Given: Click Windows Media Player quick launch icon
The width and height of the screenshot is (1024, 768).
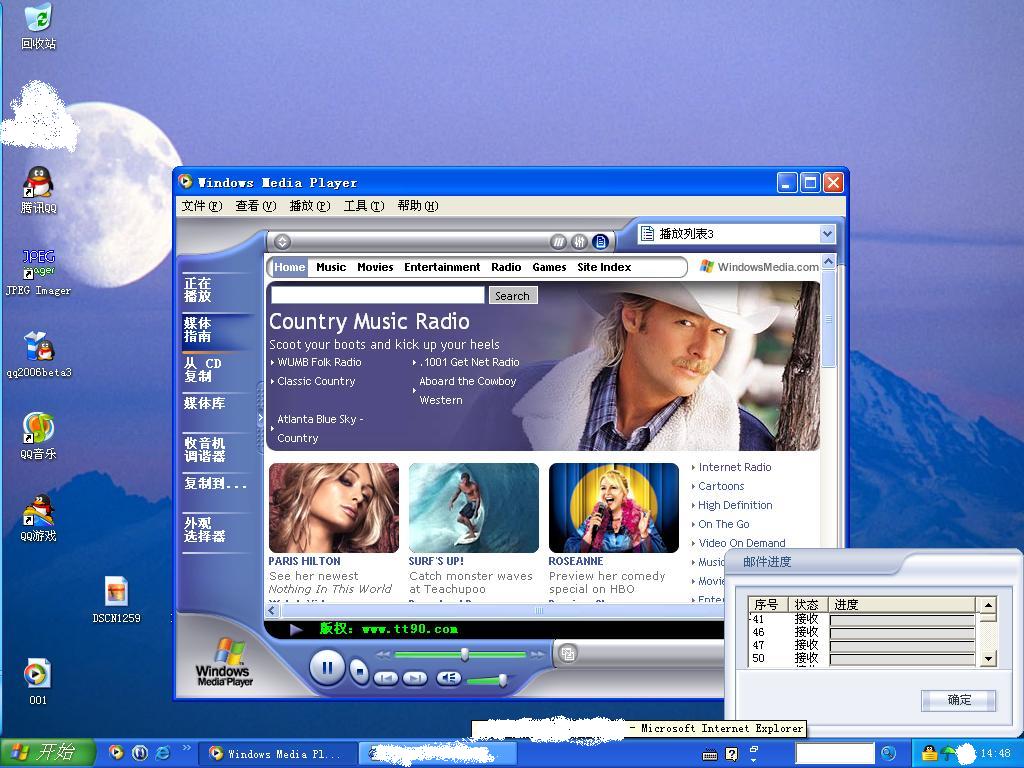Looking at the screenshot, I should (x=116, y=753).
